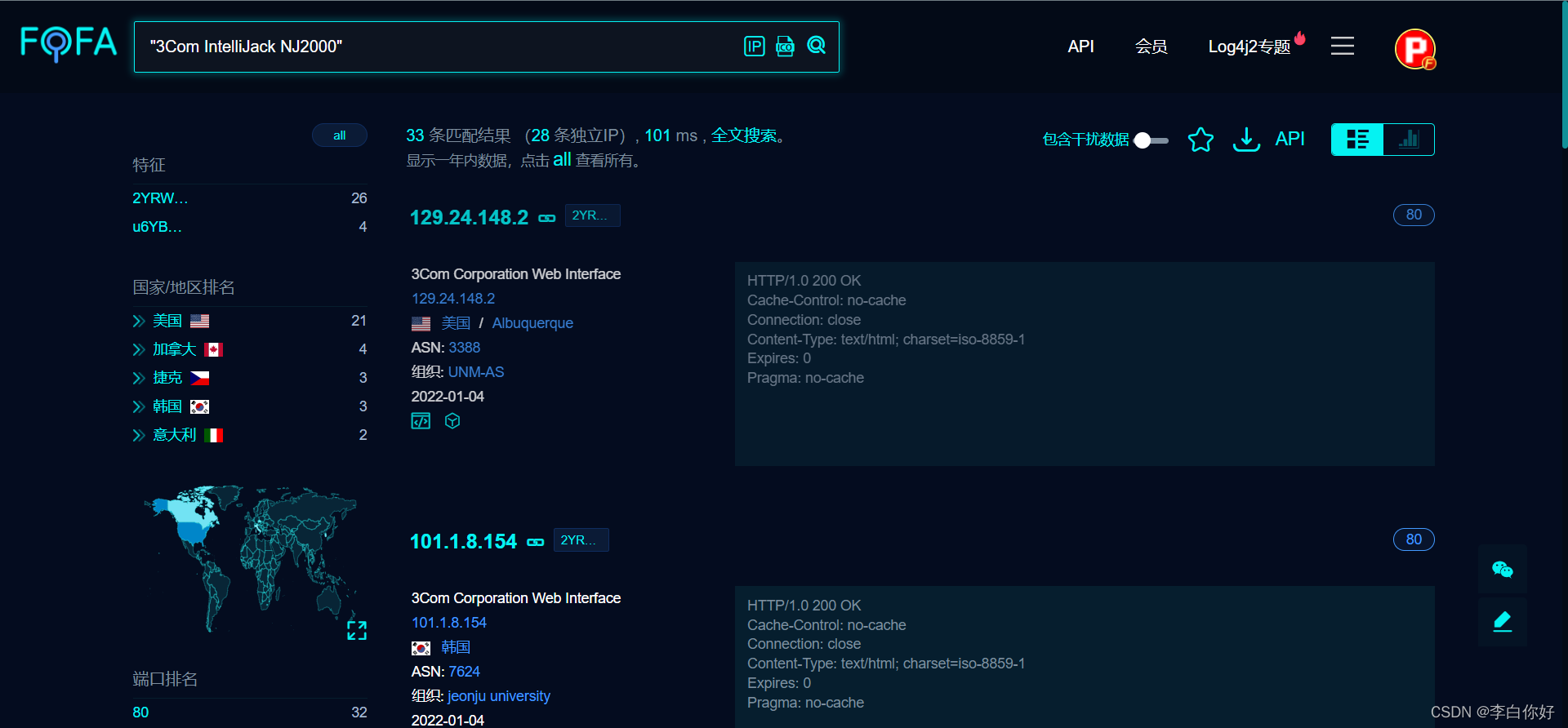Click the star favorite icon

click(1200, 140)
